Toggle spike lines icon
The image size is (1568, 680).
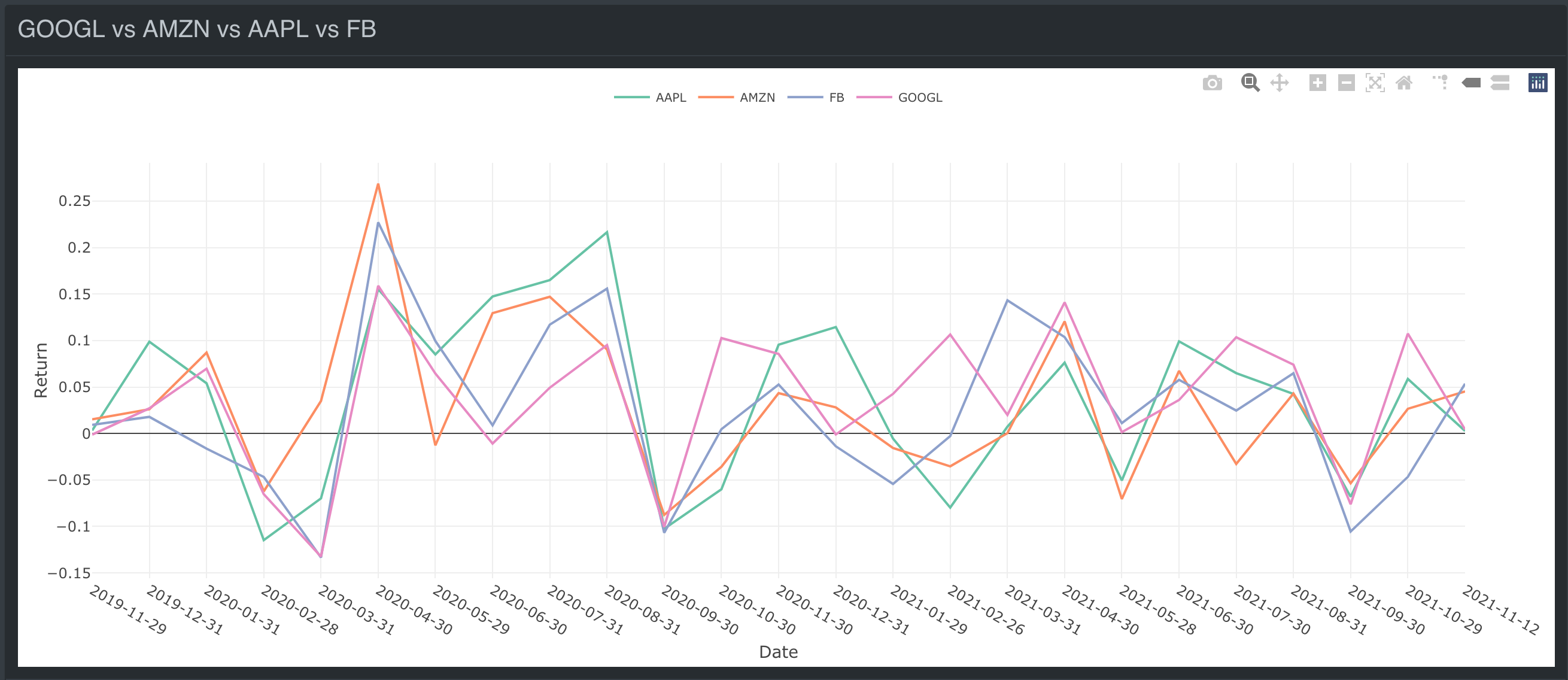click(x=1441, y=83)
